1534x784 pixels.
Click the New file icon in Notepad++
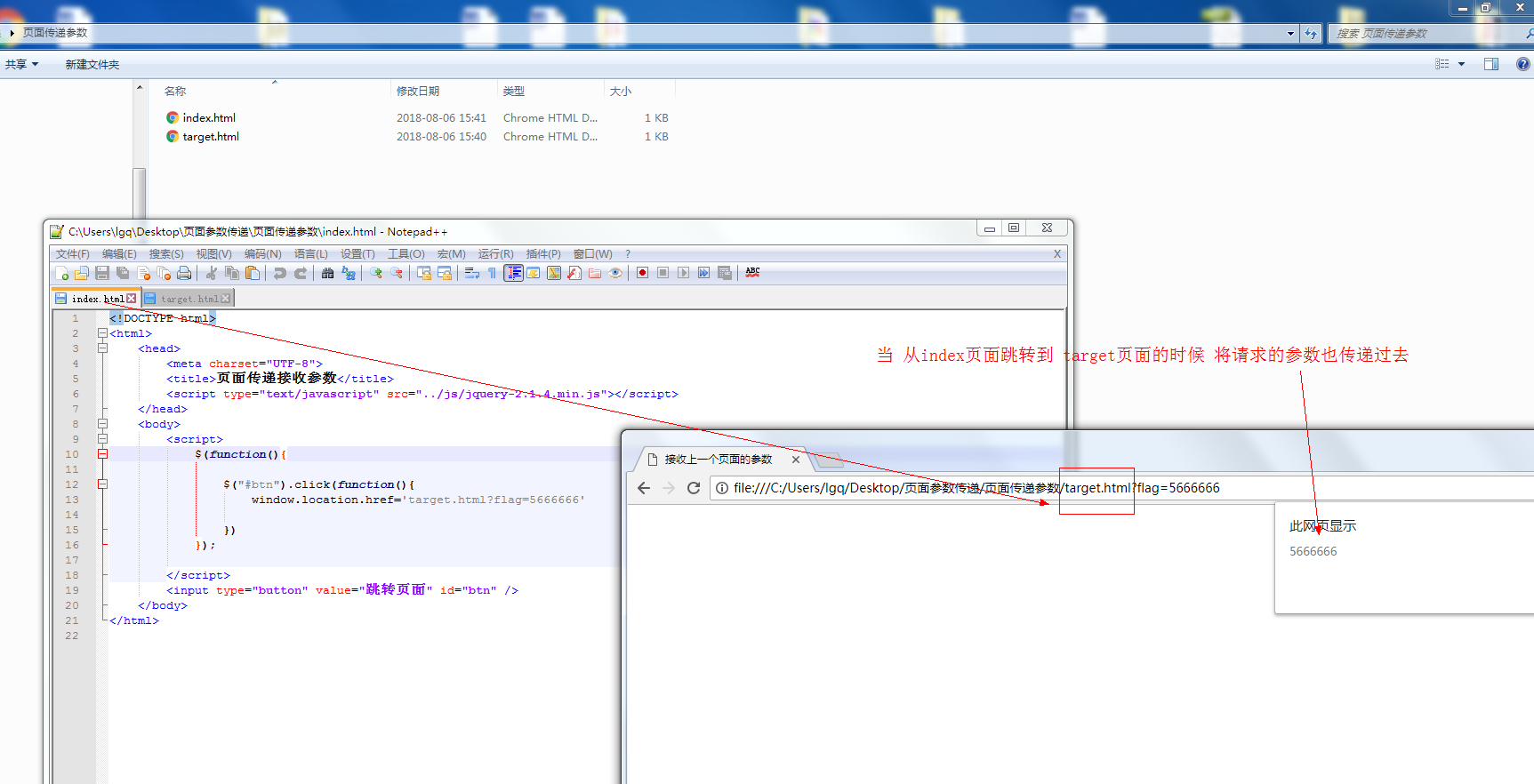coord(61,273)
